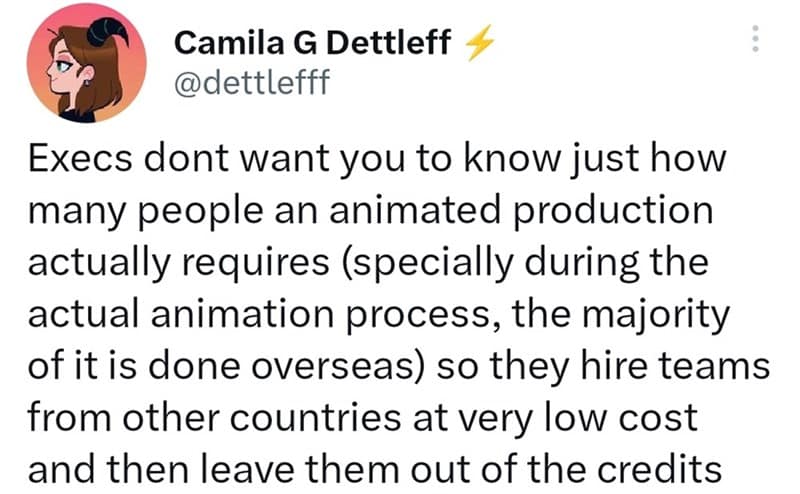Select the line beginning "of it is done"
Viewport: 800px width, 494px height.
(x=398, y=366)
